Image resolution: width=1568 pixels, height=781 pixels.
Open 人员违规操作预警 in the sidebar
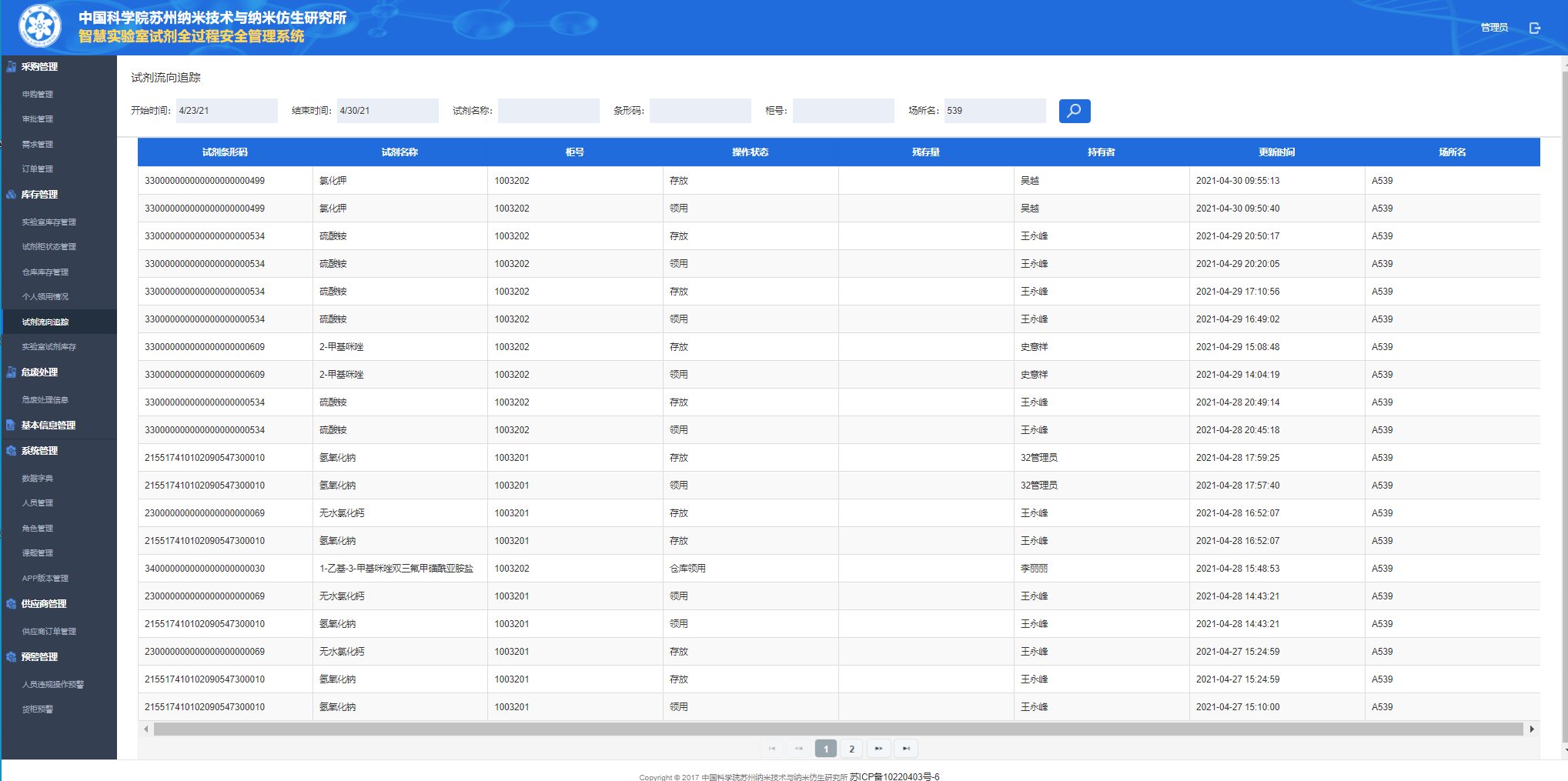pyautogui.click(x=53, y=685)
